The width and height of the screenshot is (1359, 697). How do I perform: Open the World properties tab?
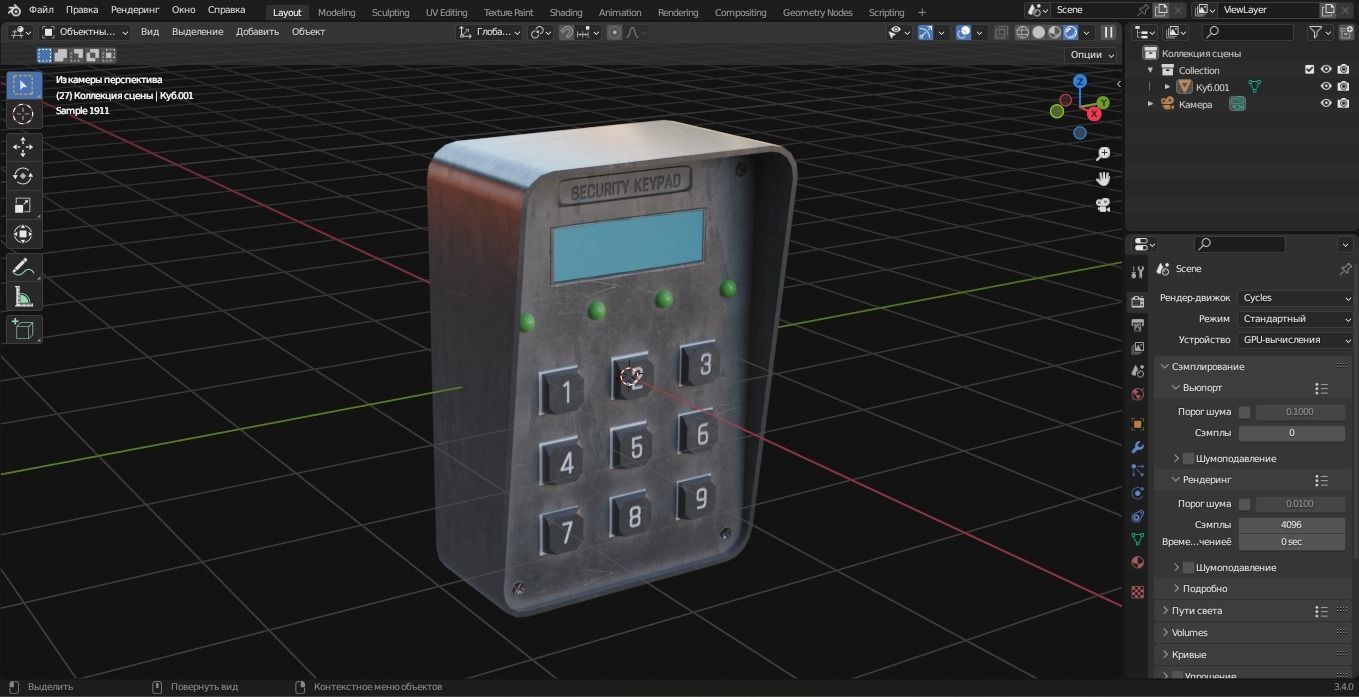tap(1137, 394)
